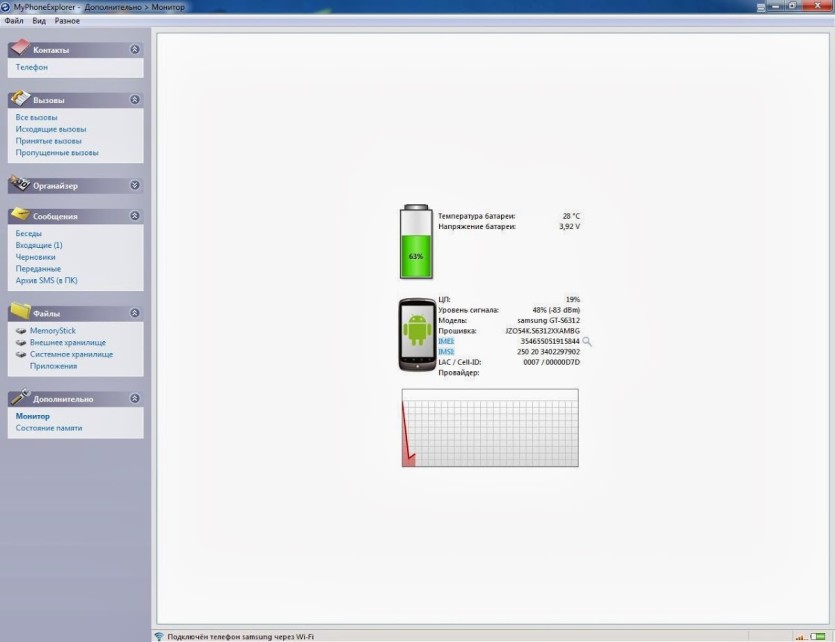Click the Android phone image
This screenshot has height=642, width=835.
[x=418, y=335]
